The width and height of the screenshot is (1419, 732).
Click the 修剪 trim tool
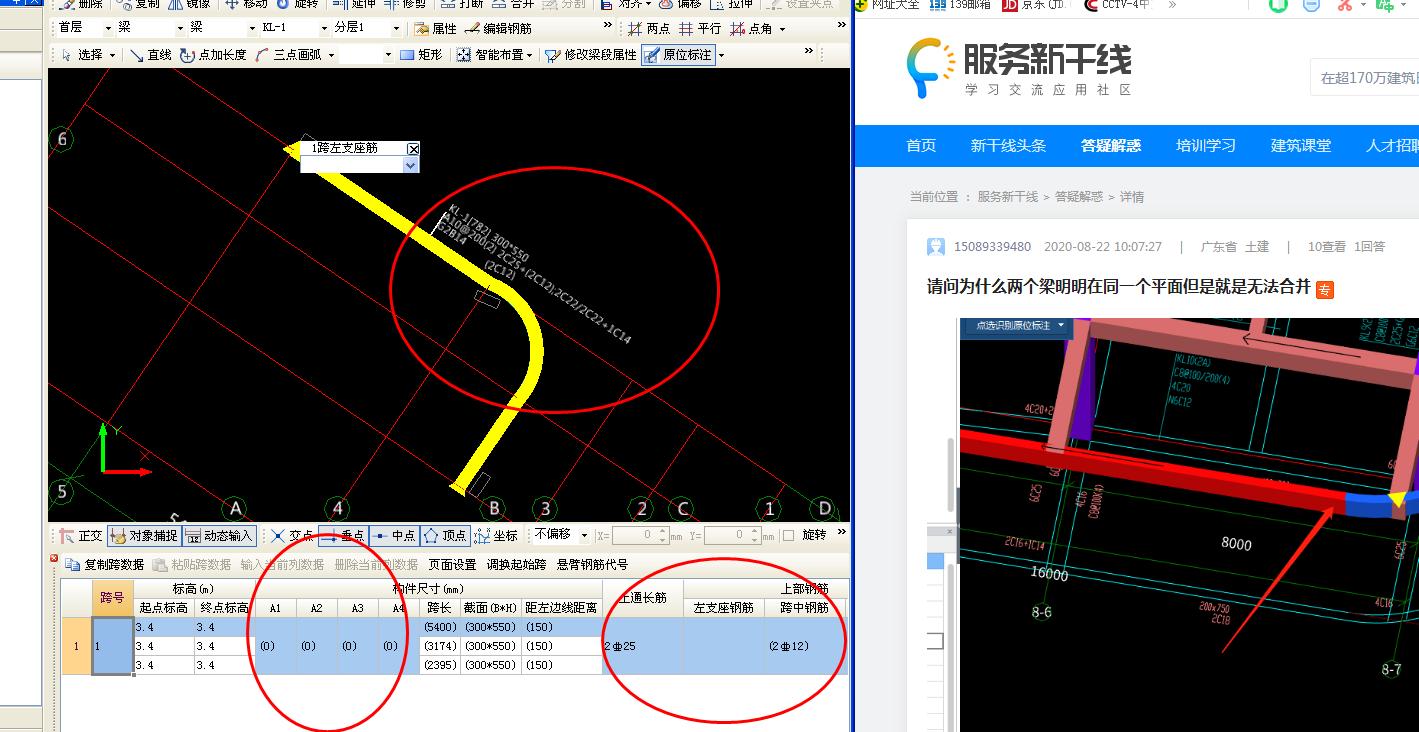click(x=404, y=5)
